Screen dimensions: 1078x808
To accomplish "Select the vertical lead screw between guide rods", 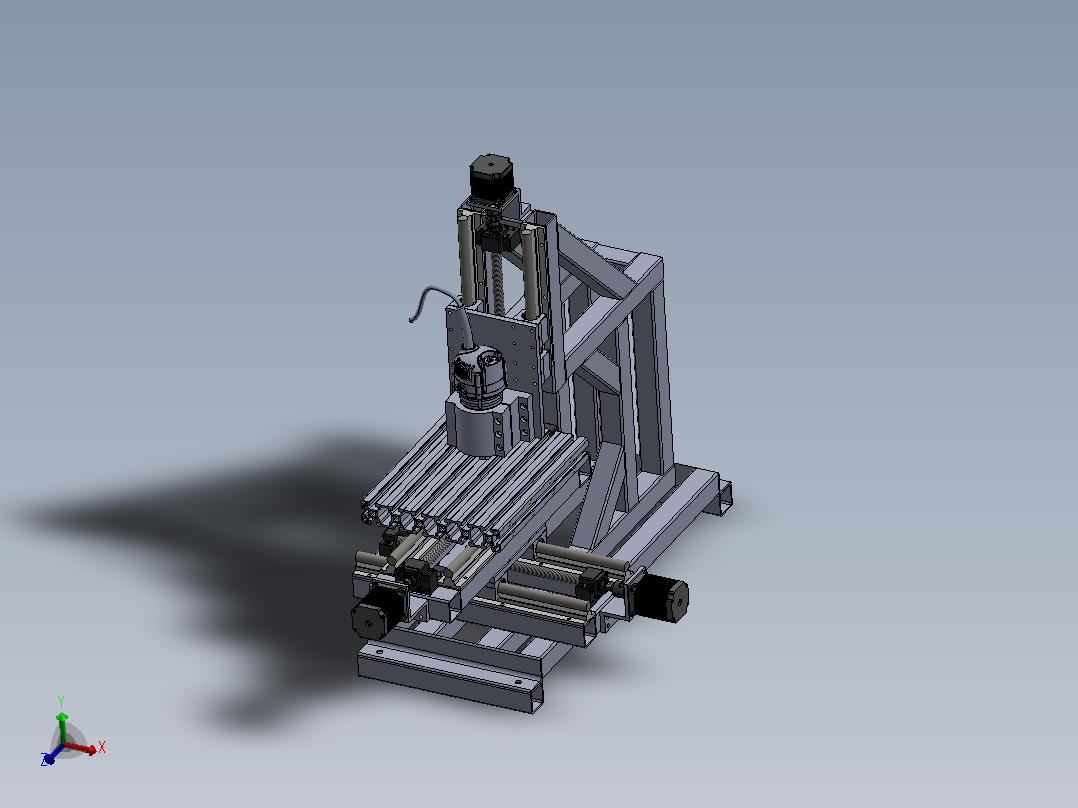I will 498,282.
